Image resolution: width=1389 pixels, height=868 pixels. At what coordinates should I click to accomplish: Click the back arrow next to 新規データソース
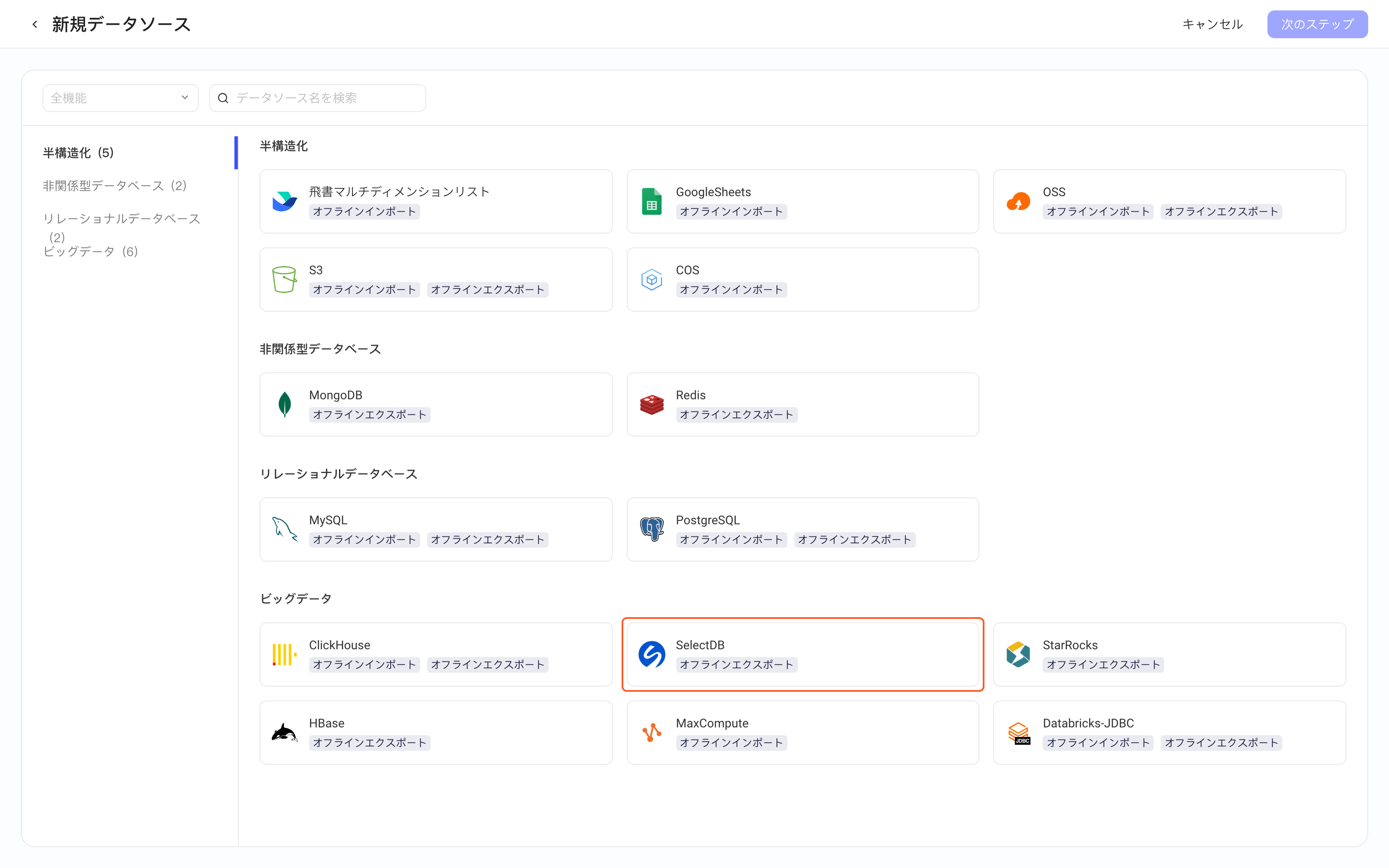[35, 24]
